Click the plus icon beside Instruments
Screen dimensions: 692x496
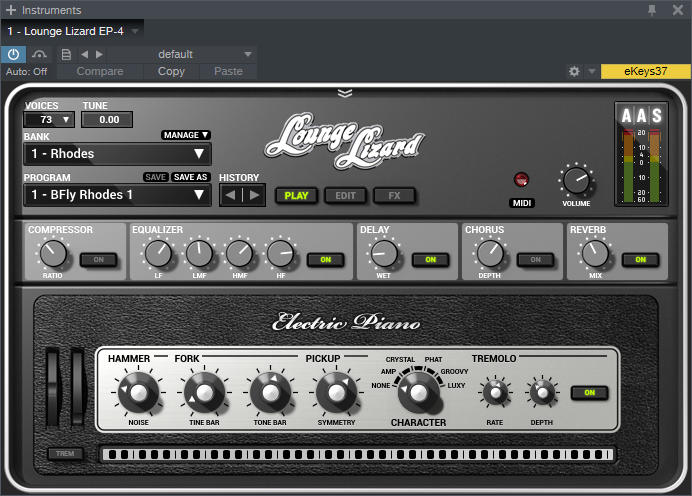(11, 10)
